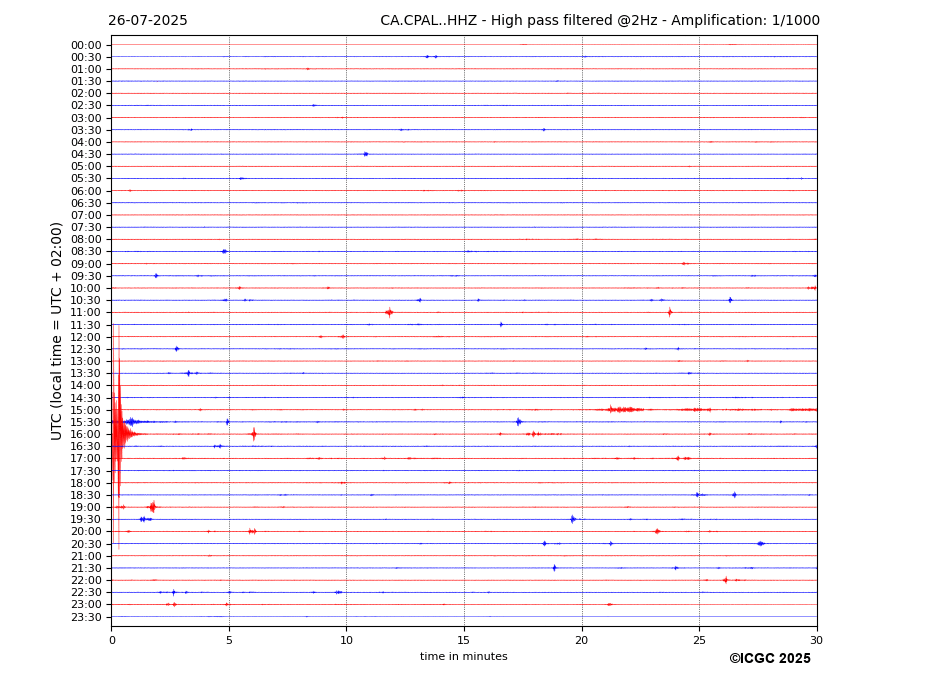This screenshot has height=696, width=927.
Task: Click the blue event near minute 11 at 04:30
Action: 366,154
